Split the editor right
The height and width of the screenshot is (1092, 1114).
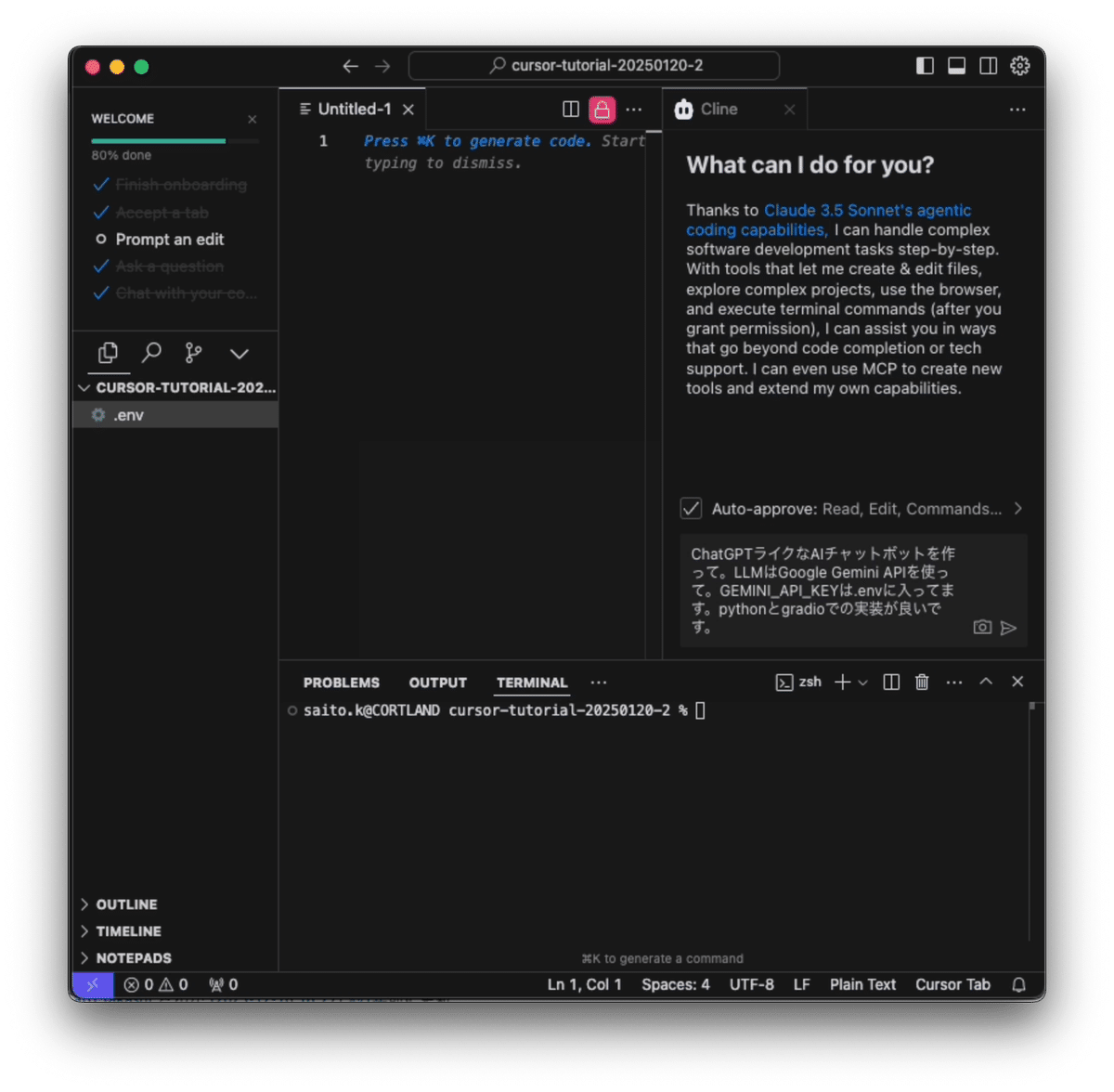[571, 110]
